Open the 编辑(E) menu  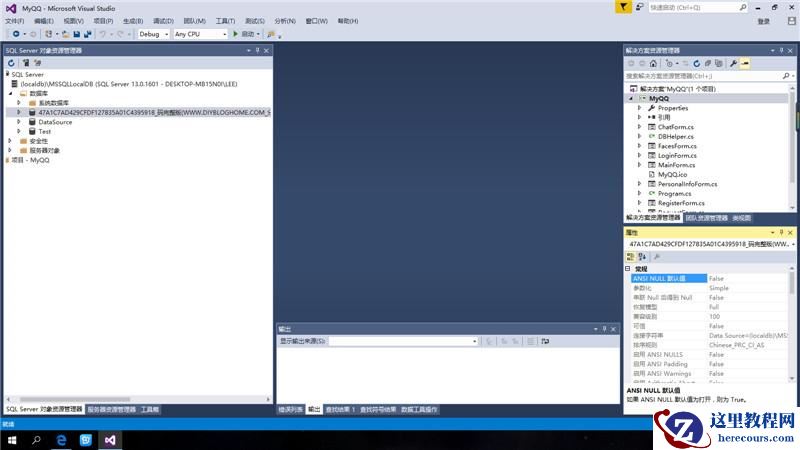[44, 21]
